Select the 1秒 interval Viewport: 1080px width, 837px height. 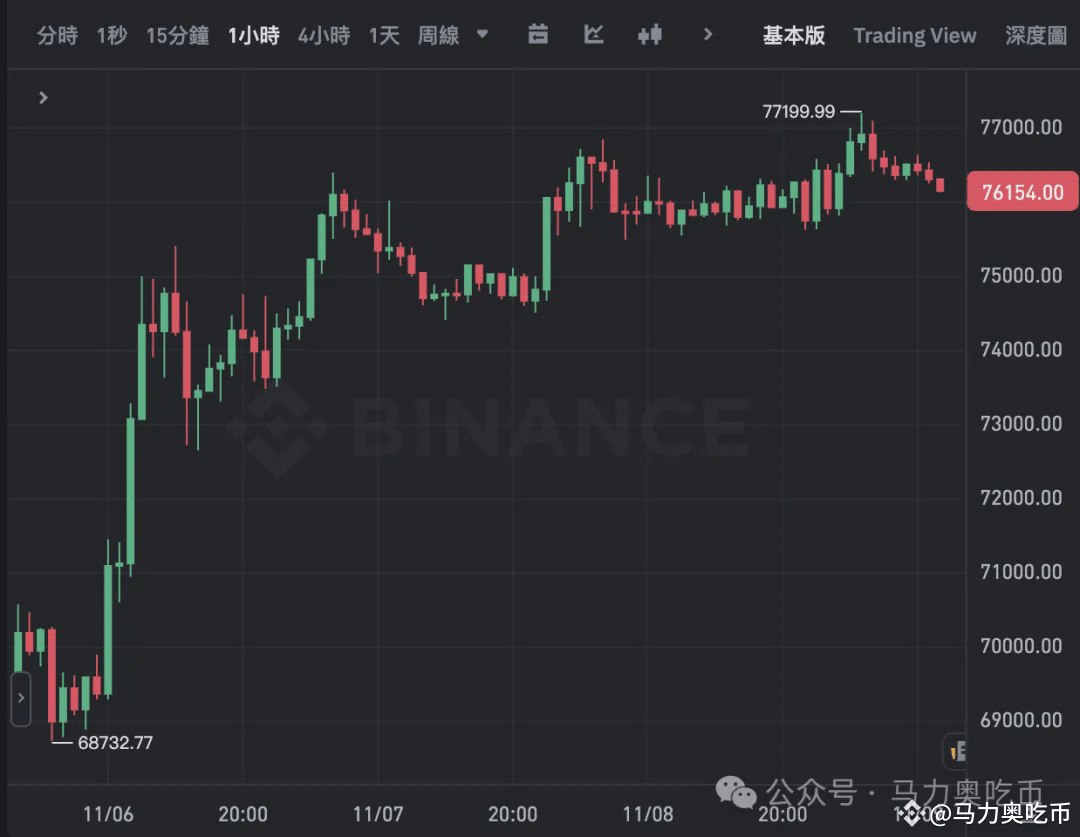(x=112, y=36)
